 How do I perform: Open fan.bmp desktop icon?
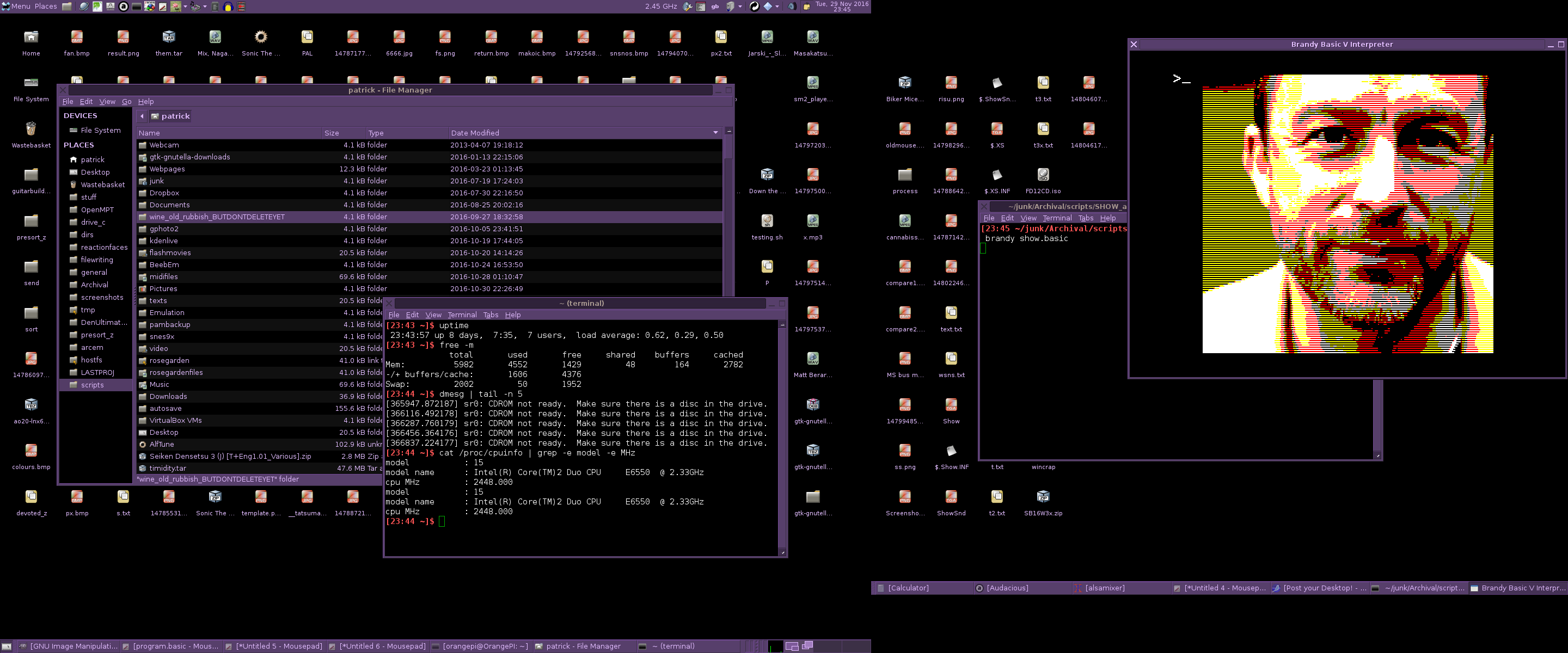pos(77,42)
